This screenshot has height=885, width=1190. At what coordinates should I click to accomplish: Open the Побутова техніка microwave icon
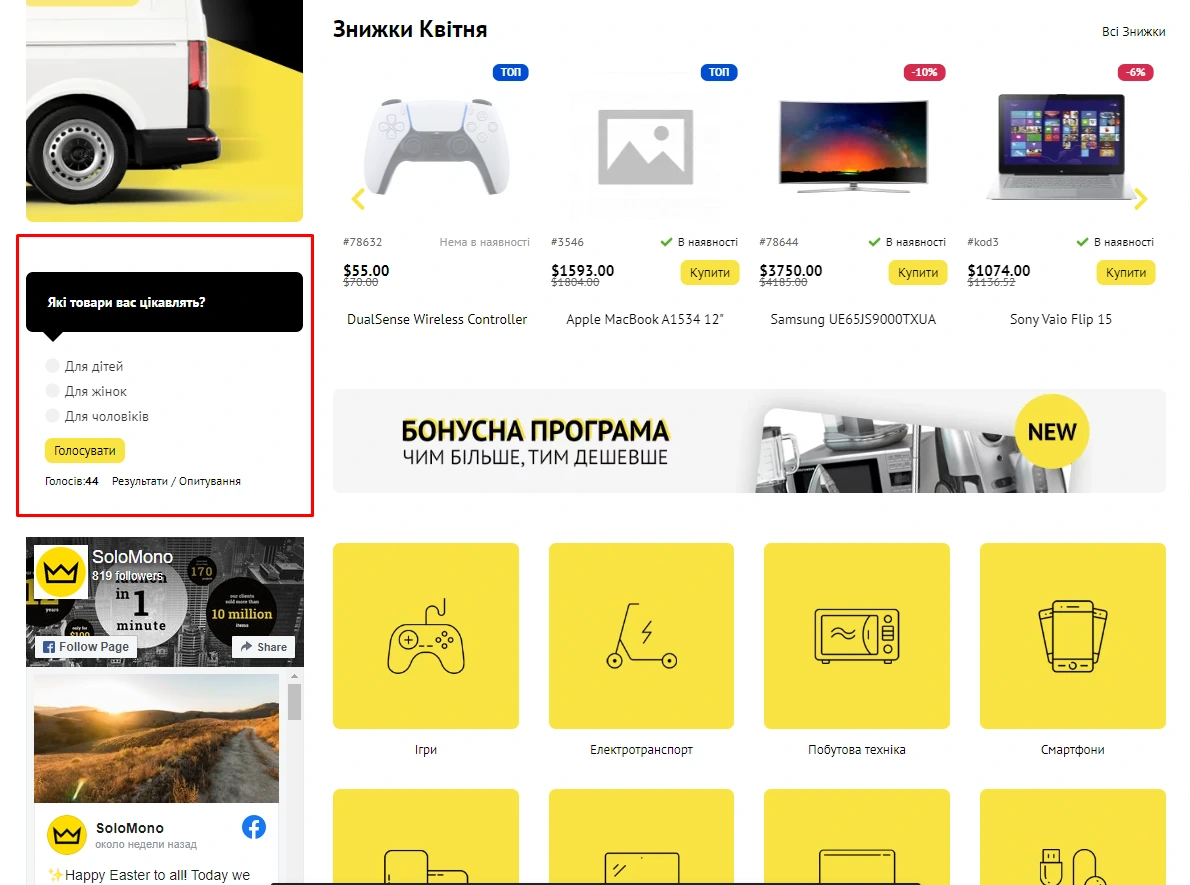[856, 636]
